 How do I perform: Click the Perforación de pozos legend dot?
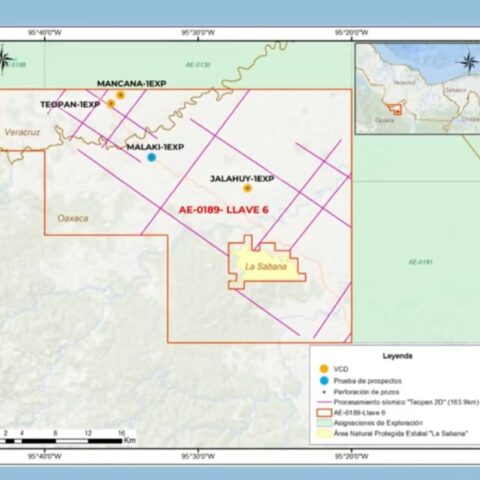(324, 392)
